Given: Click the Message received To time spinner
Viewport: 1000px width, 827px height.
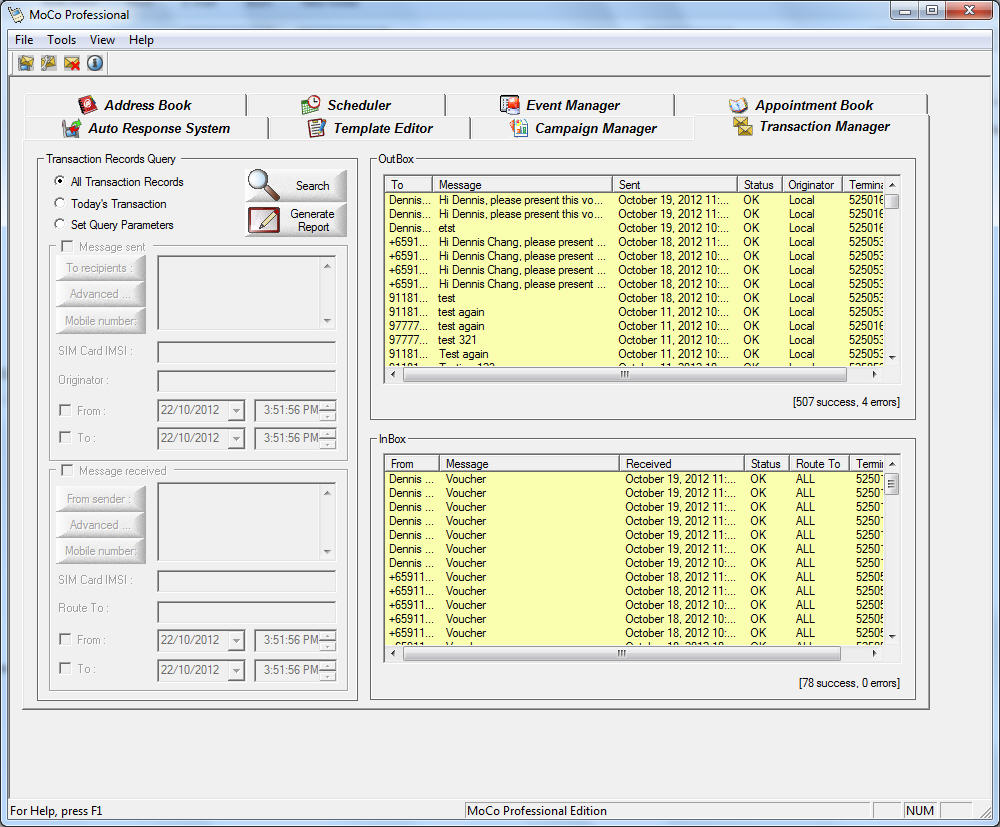Looking at the screenshot, I should pyautogui.click(x=328, y=670).
